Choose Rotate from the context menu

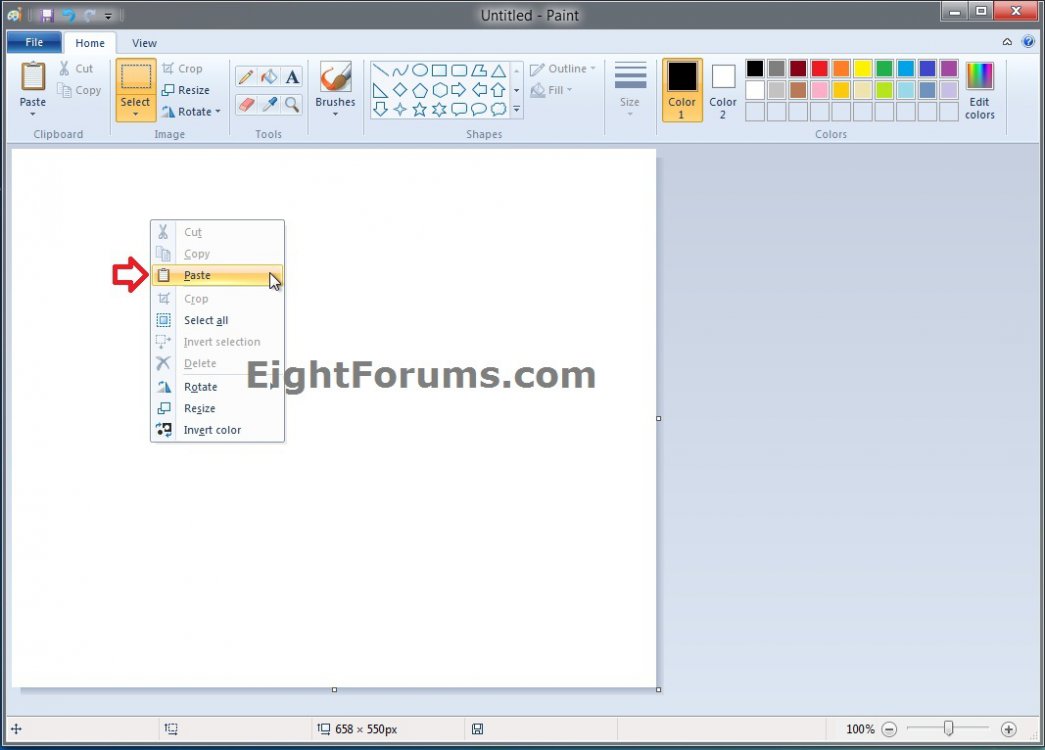(217, 387)
